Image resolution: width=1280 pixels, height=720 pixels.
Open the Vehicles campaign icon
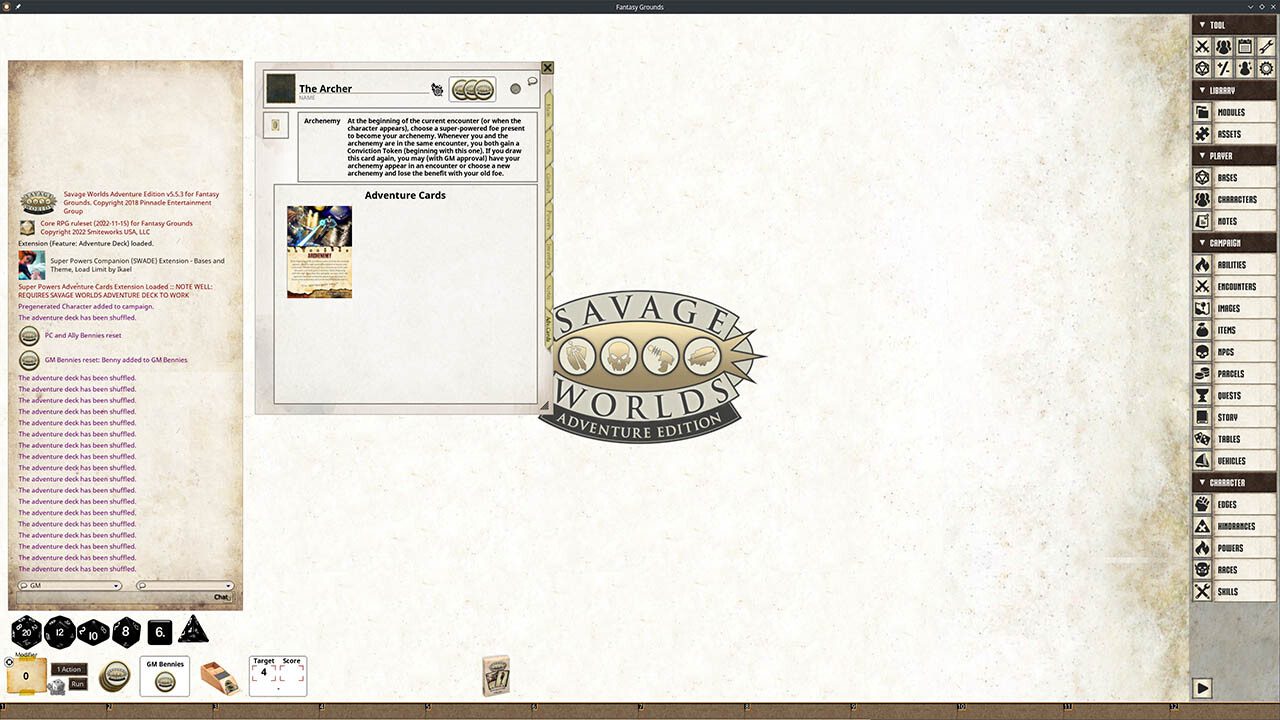[1202, 460]
